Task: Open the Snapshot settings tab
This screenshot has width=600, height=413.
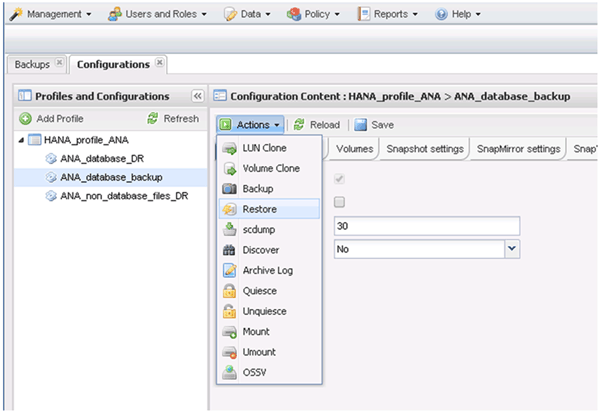Action: tap(425, 149)
